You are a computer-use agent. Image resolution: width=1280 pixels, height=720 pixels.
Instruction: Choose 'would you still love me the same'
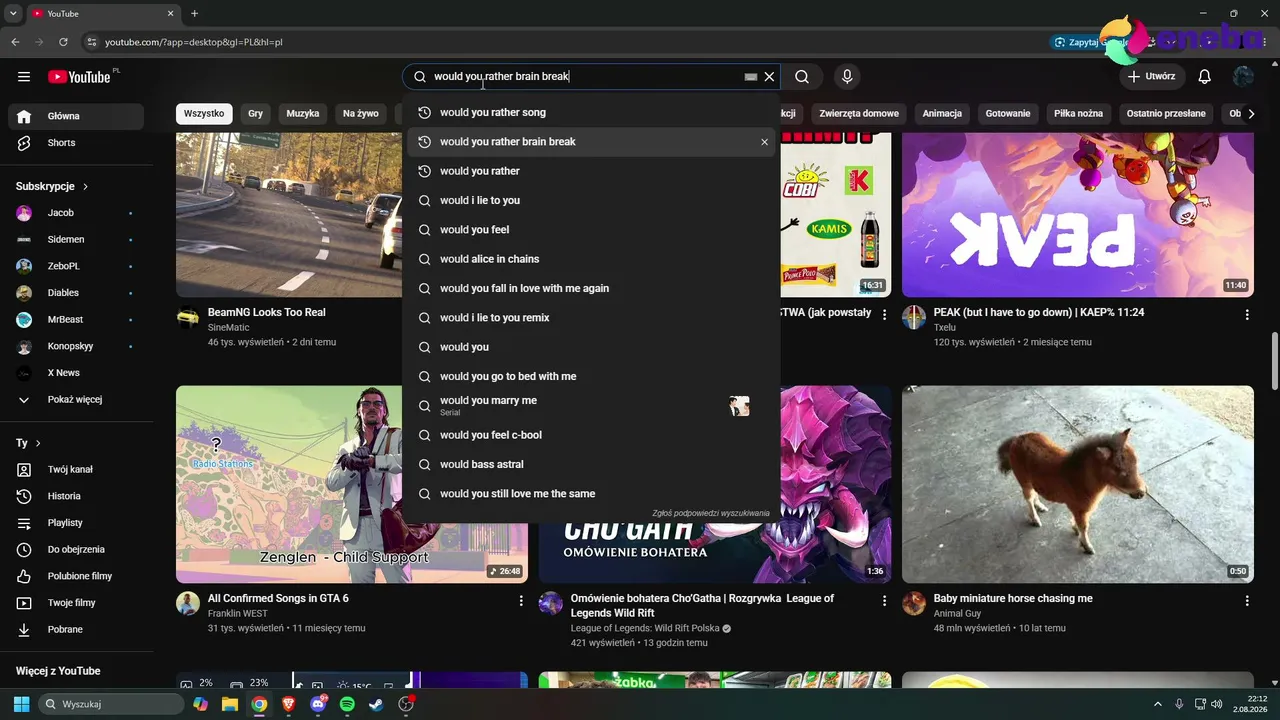point(591,494)
